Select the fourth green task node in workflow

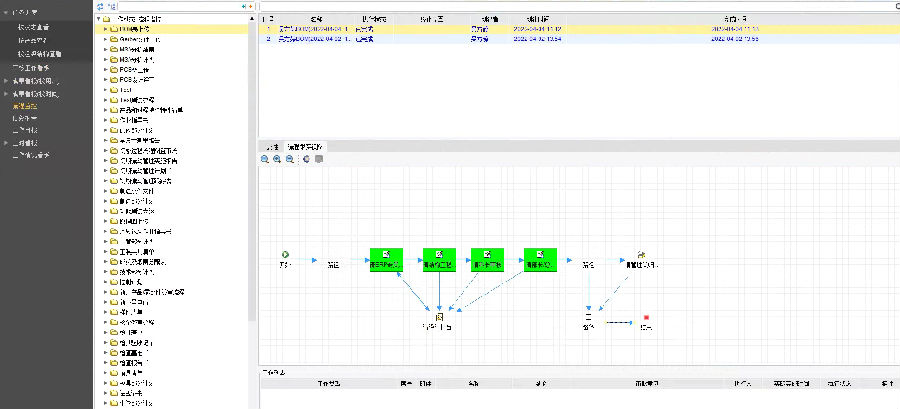[x=539, y=260]
